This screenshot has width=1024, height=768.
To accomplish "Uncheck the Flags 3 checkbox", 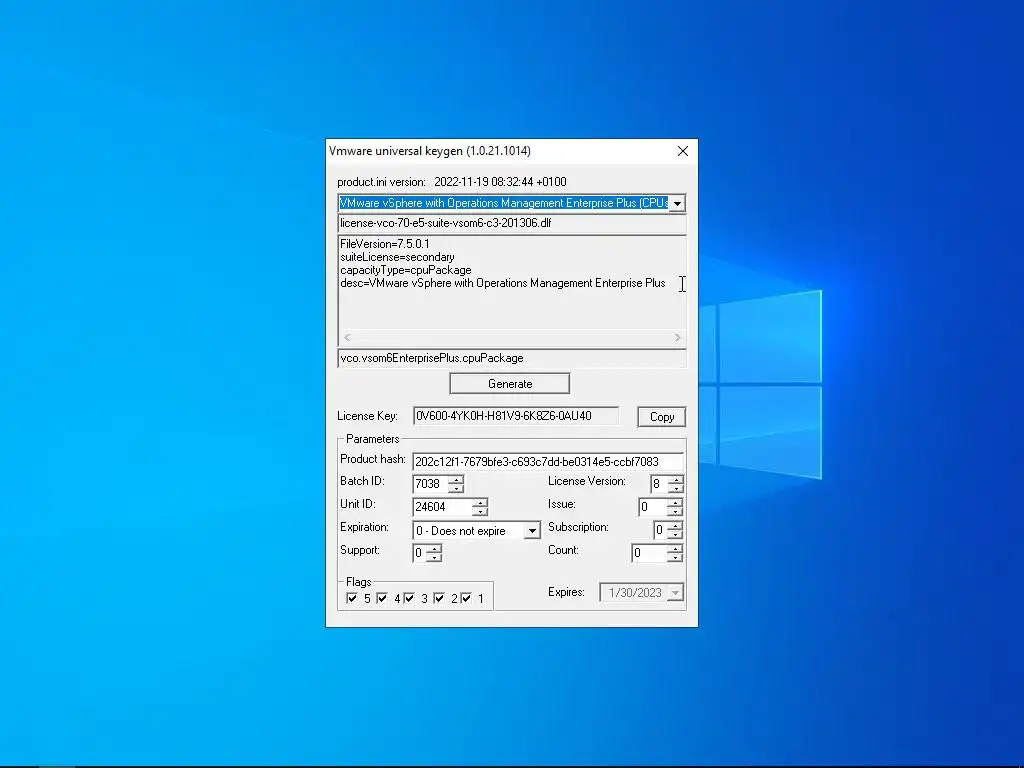I will [x=409, y=598].
